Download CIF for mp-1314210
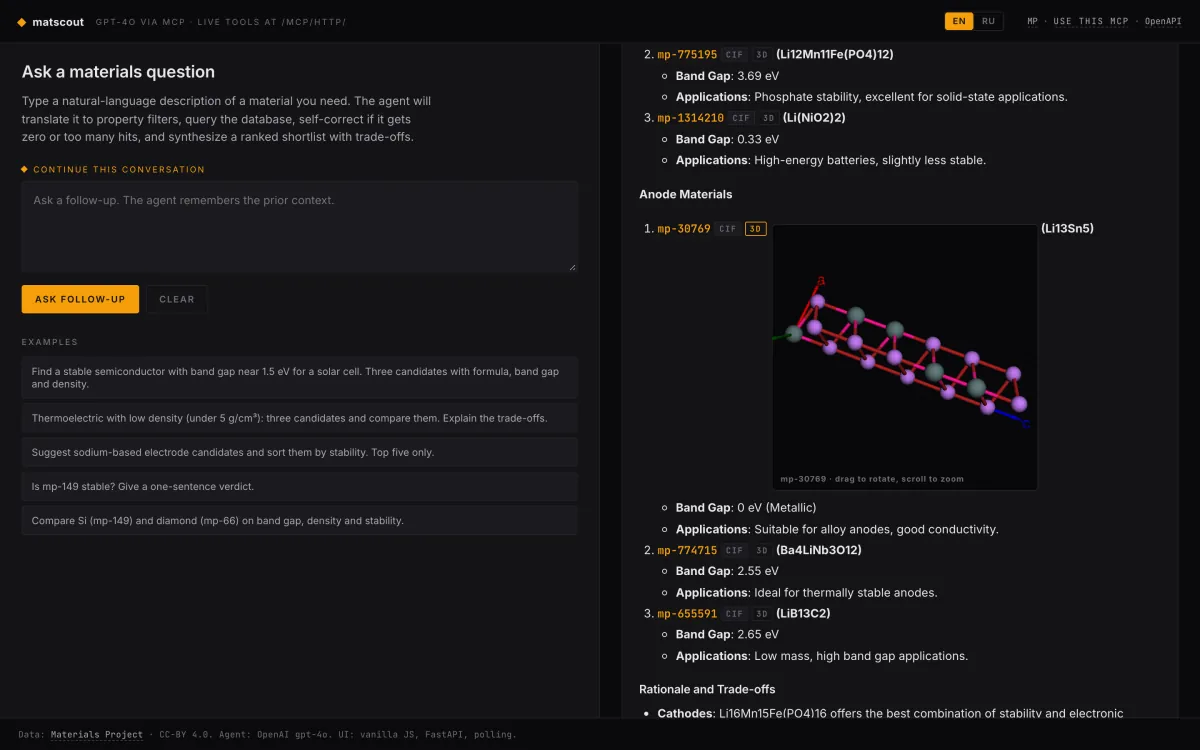 (x=741, y=118)
